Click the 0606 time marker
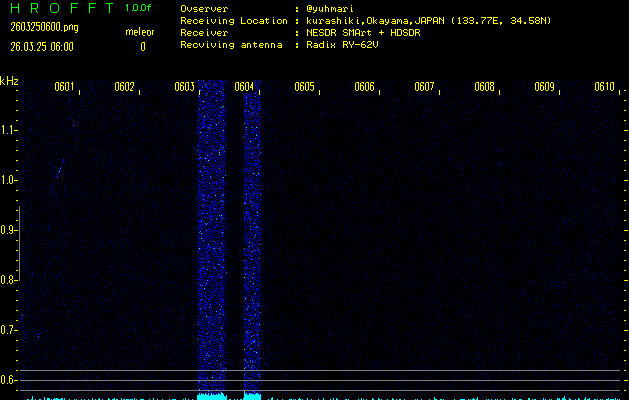This screenshot has height=400, width=629. (364, 87)
